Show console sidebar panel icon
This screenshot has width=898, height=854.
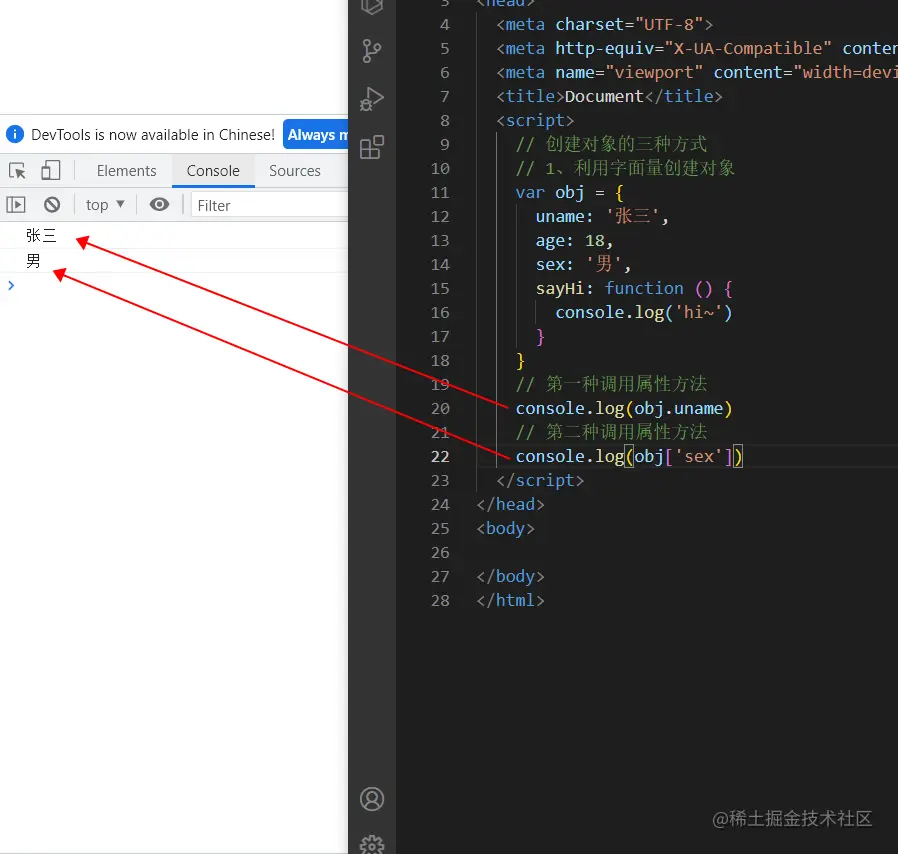[x=15, y=204]
